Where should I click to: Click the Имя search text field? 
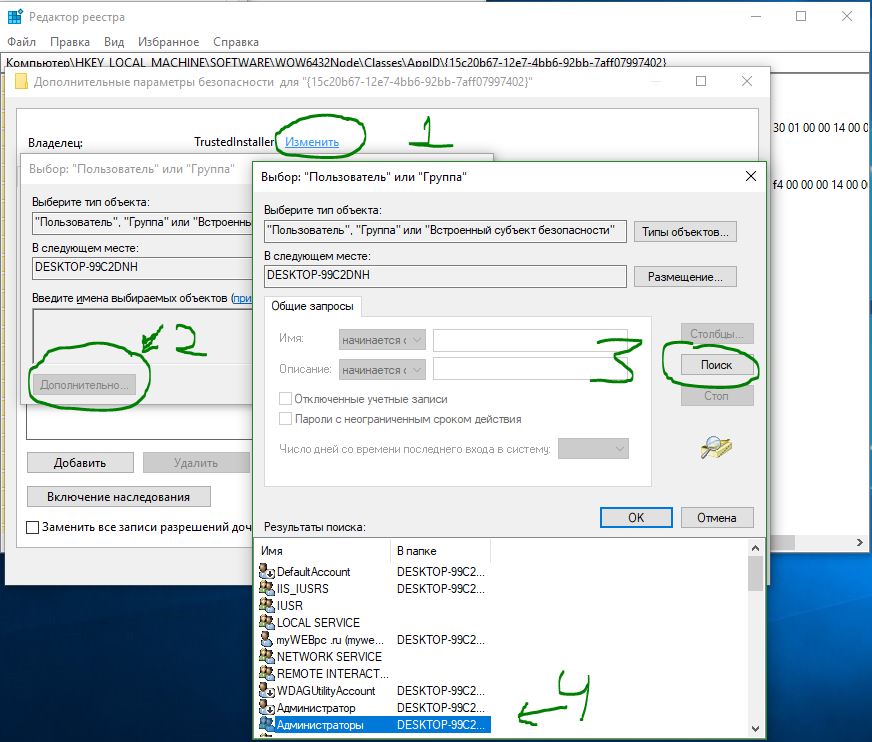(530, 339)
